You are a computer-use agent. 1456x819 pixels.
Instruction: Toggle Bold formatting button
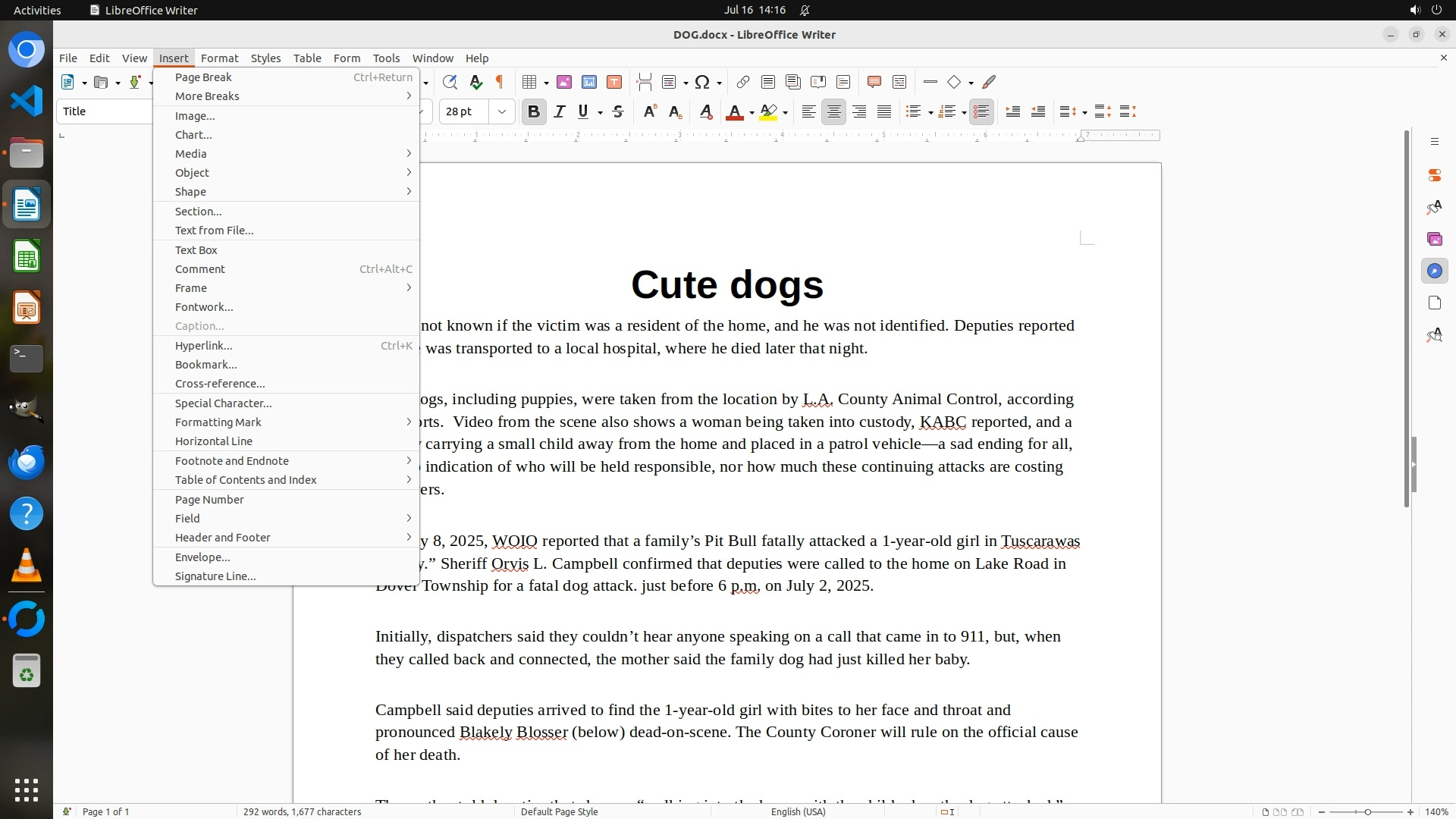tap(534, 112)
